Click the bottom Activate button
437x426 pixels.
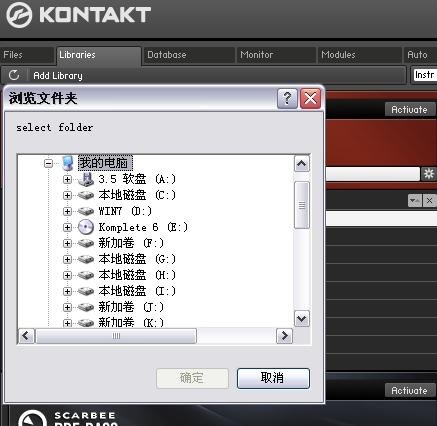point(410,390)
